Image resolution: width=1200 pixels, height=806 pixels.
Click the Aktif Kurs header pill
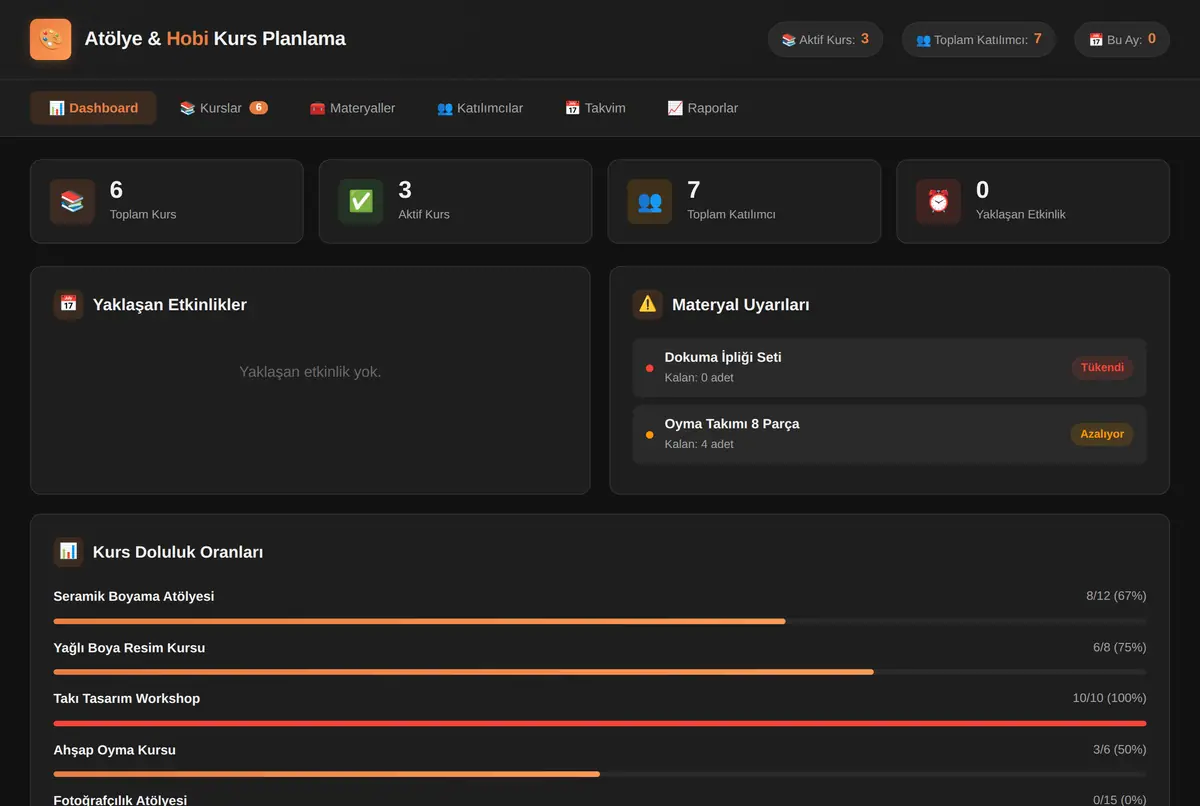point(825,39)
